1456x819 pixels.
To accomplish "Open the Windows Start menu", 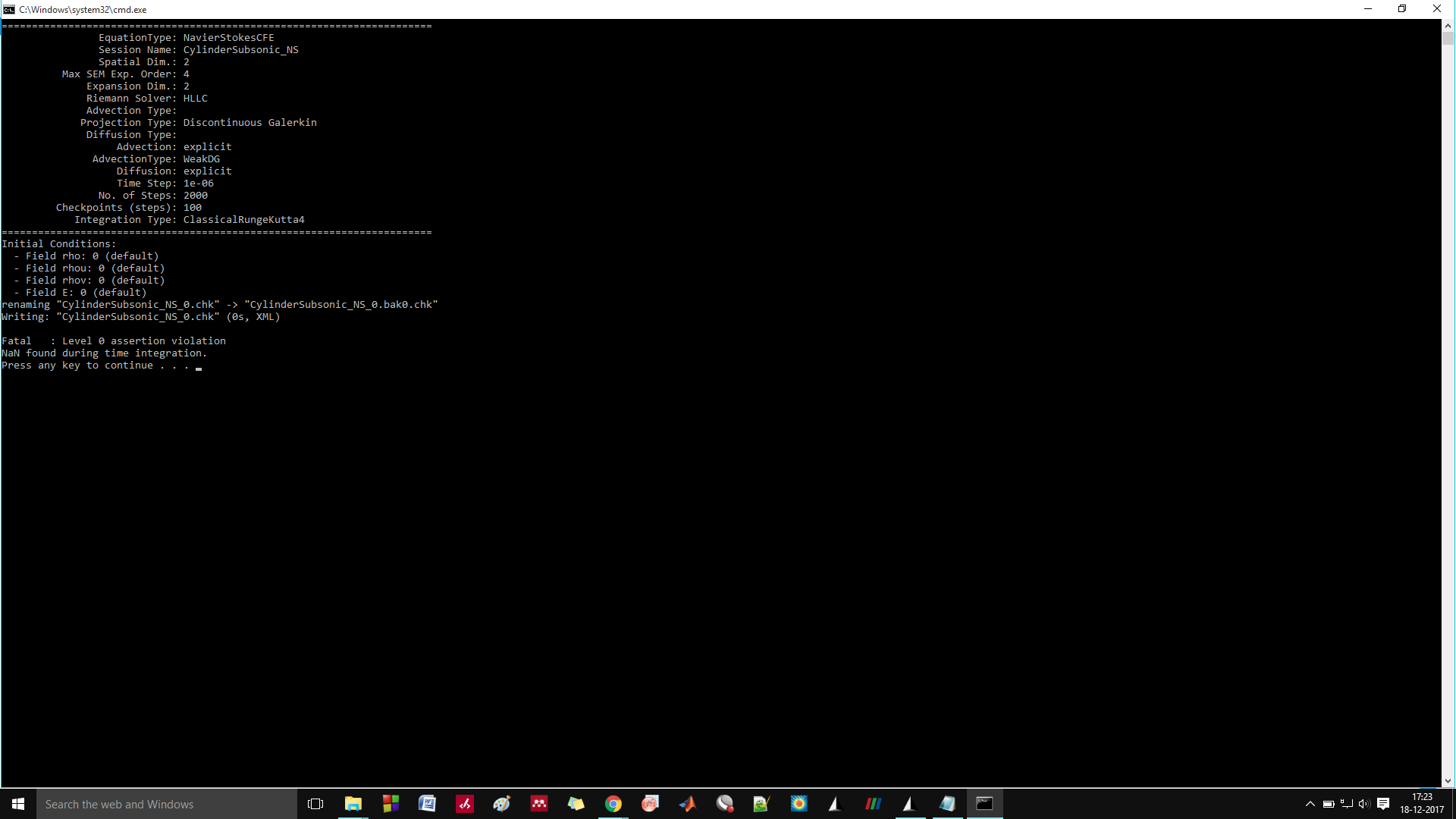I will [x=18, y=804].
